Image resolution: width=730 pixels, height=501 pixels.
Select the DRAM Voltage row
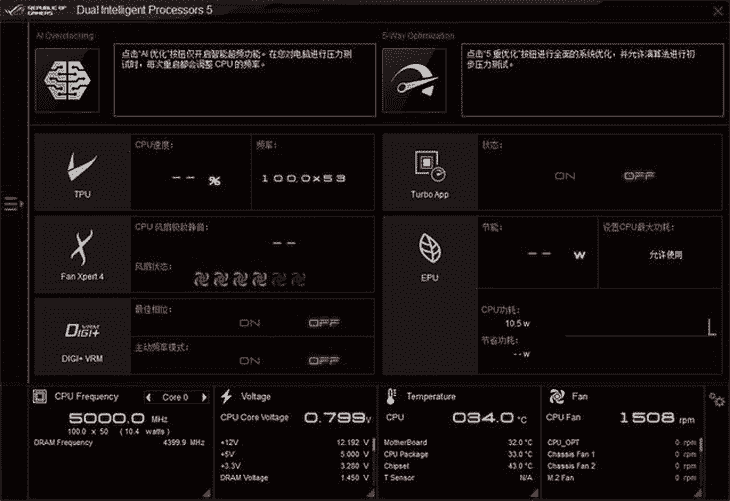[295, 478]
